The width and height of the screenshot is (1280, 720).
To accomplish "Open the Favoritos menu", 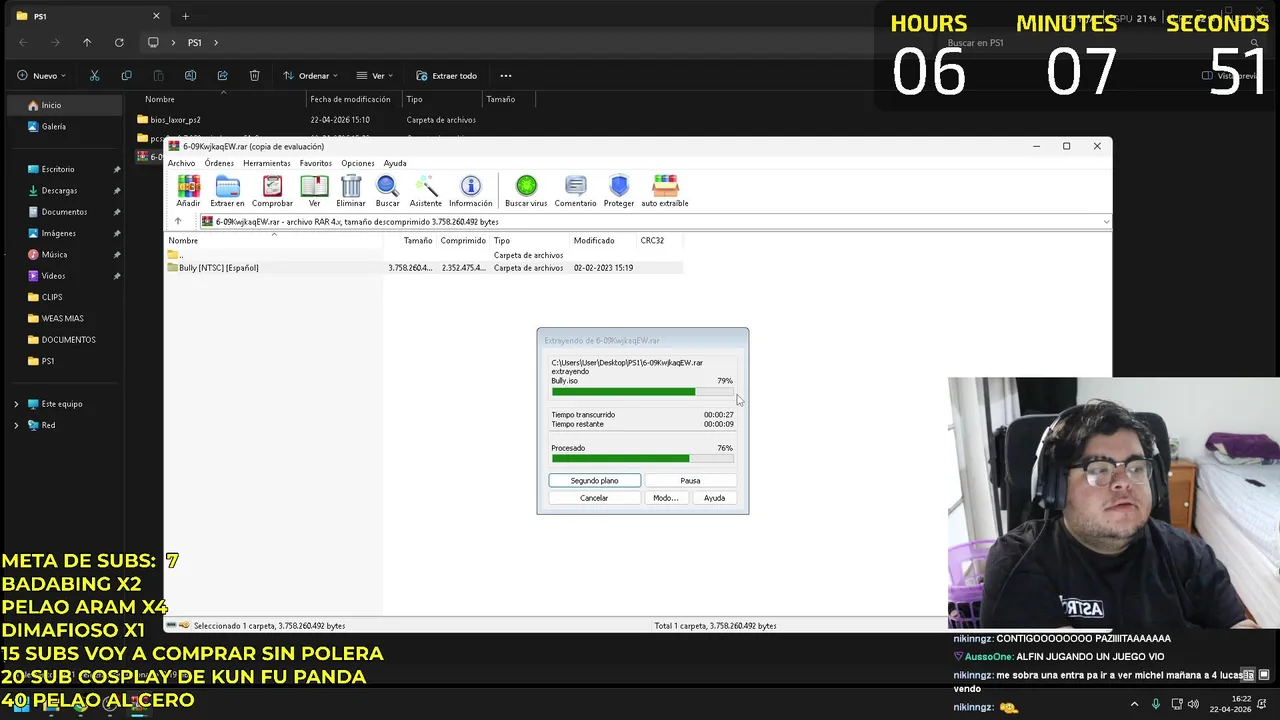I will point(316,163).
